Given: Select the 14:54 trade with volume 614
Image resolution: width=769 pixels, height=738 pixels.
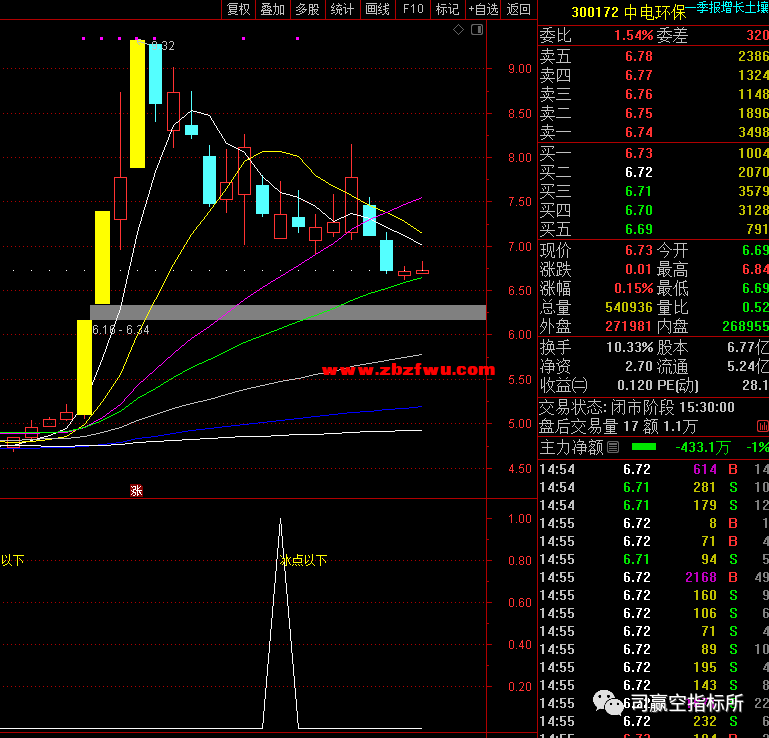Looking at the screenshot, I should 653,469.
